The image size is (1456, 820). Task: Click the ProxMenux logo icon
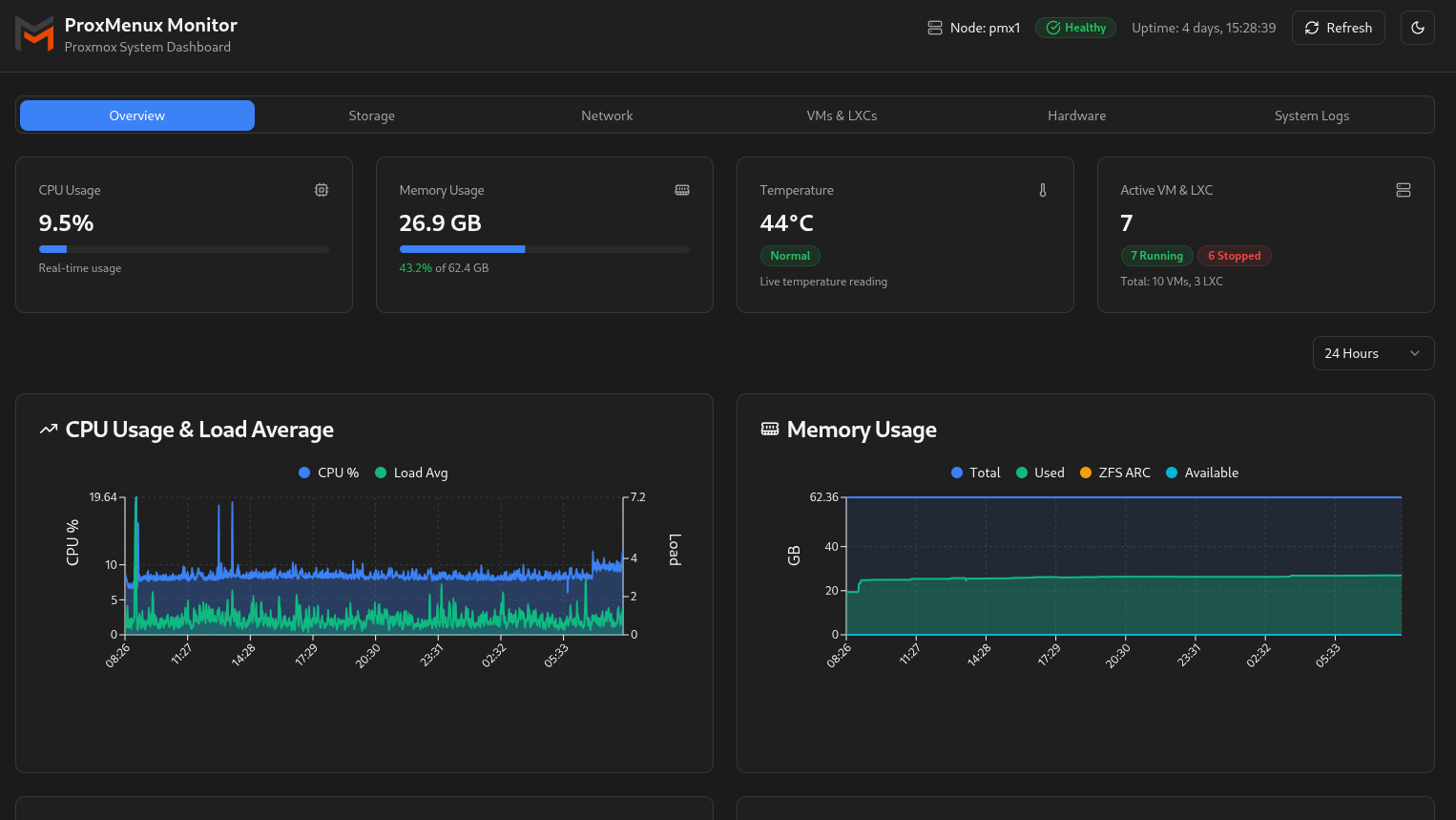[34, 34]
